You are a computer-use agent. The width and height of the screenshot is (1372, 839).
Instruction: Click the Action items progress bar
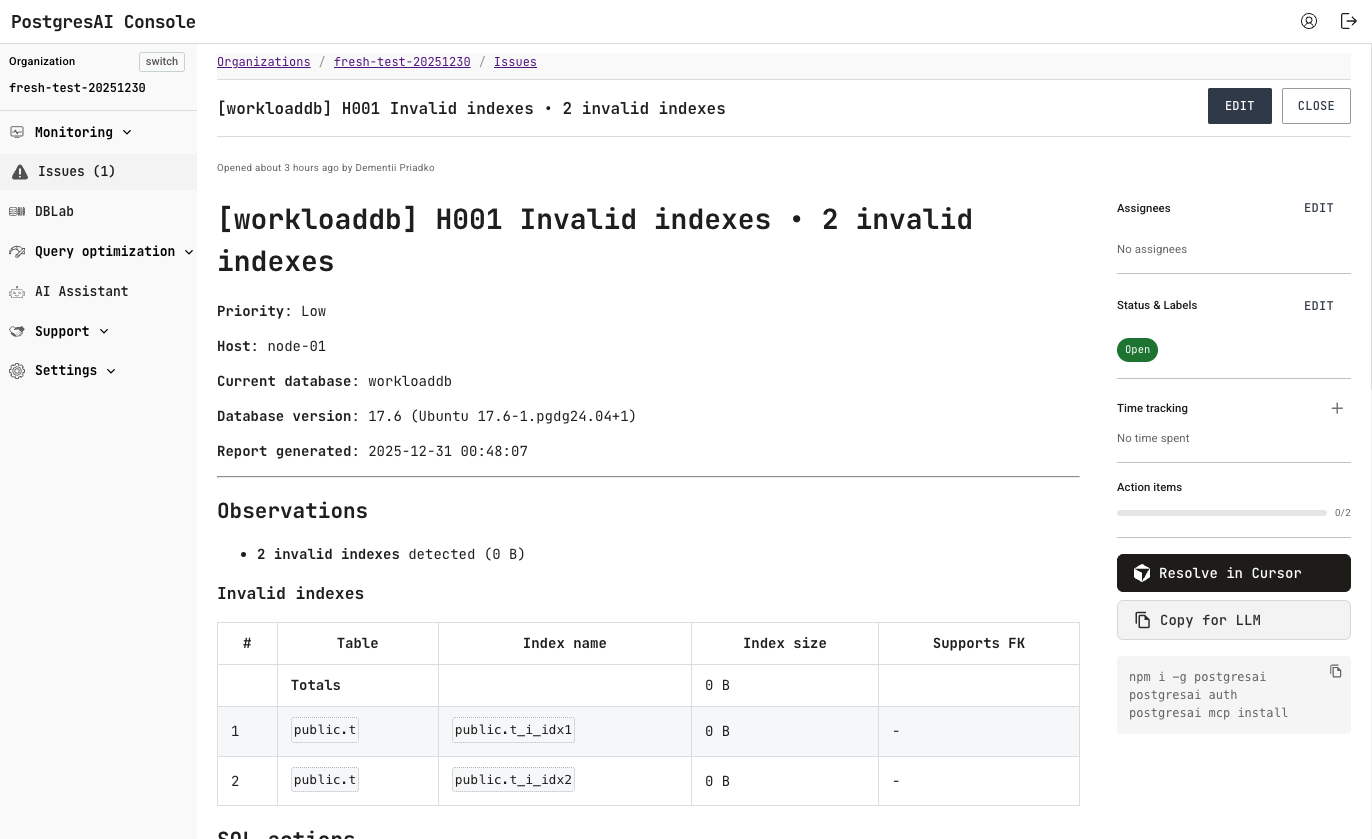click(x=1221, y=513)
